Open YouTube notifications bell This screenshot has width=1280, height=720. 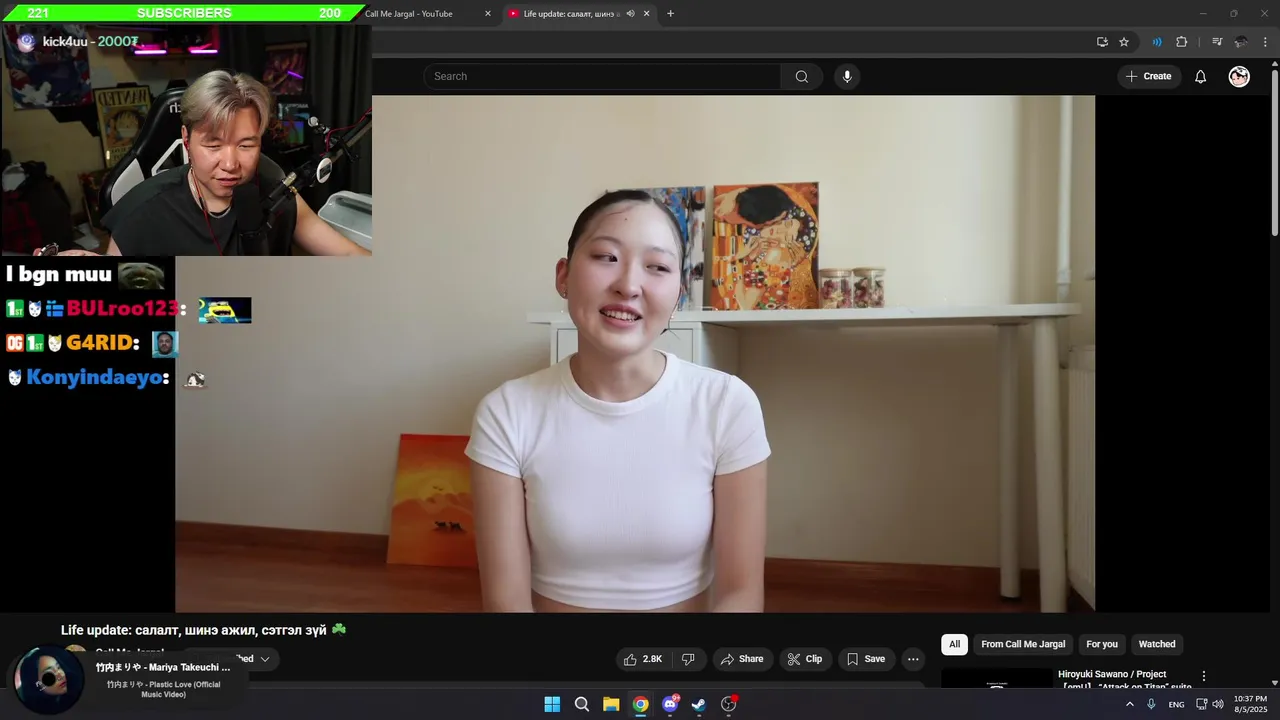(x=1201, y=77)
